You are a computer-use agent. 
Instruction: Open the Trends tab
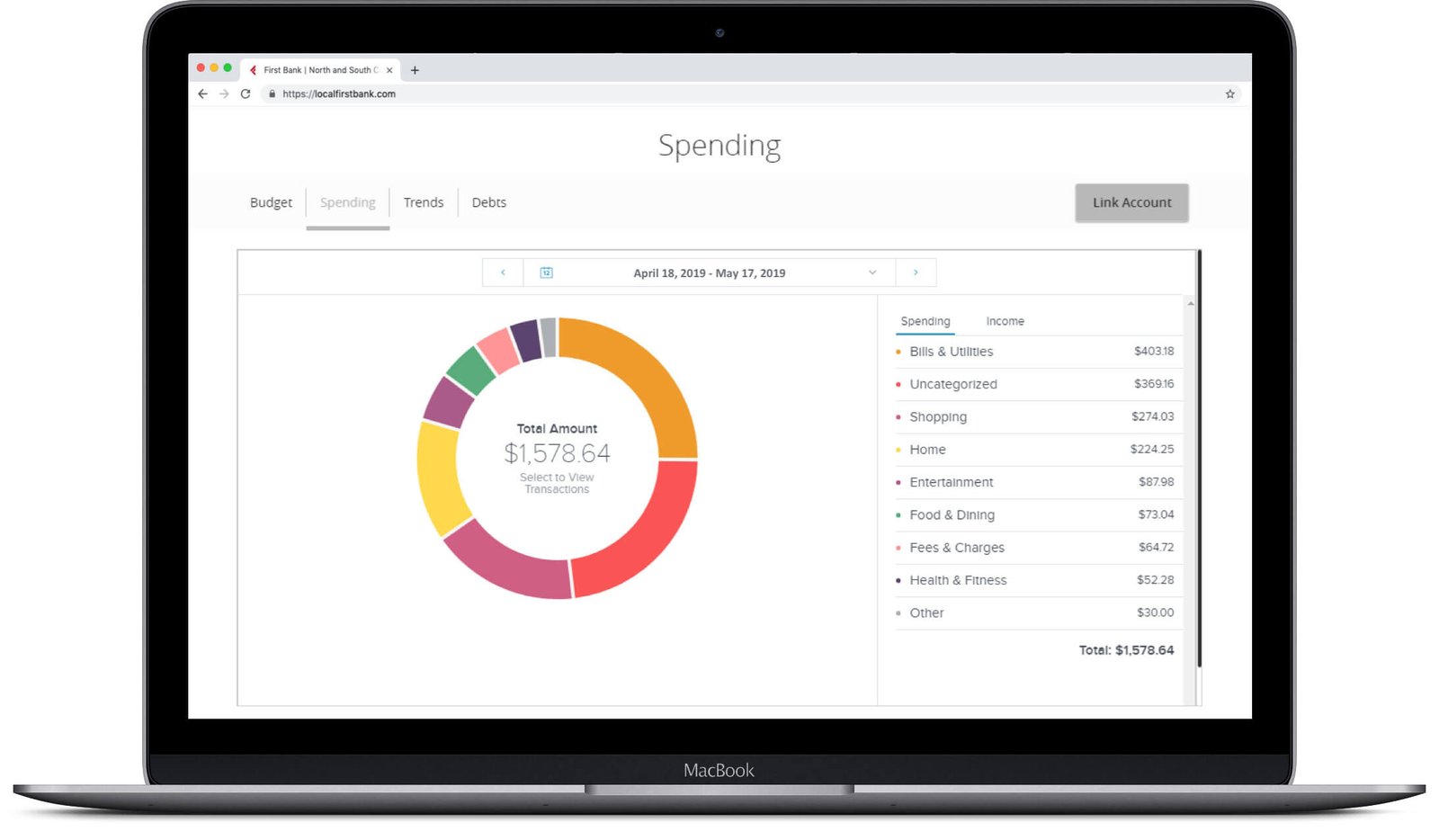pos(424,202)
